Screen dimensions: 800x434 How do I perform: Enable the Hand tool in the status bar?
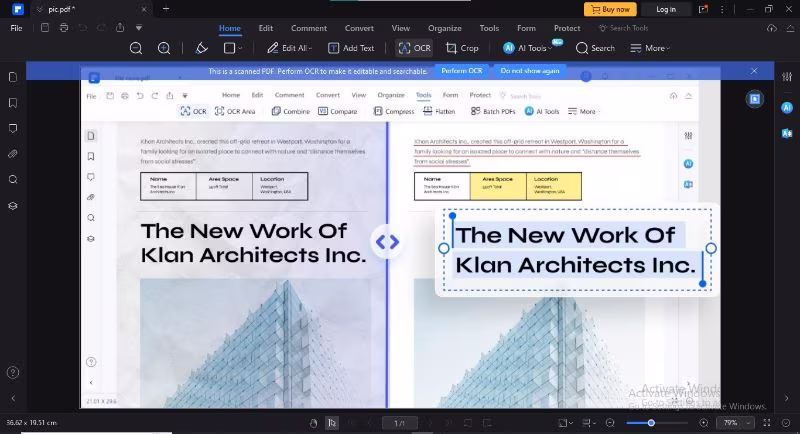pyautogui.click(x=313, y=423)
